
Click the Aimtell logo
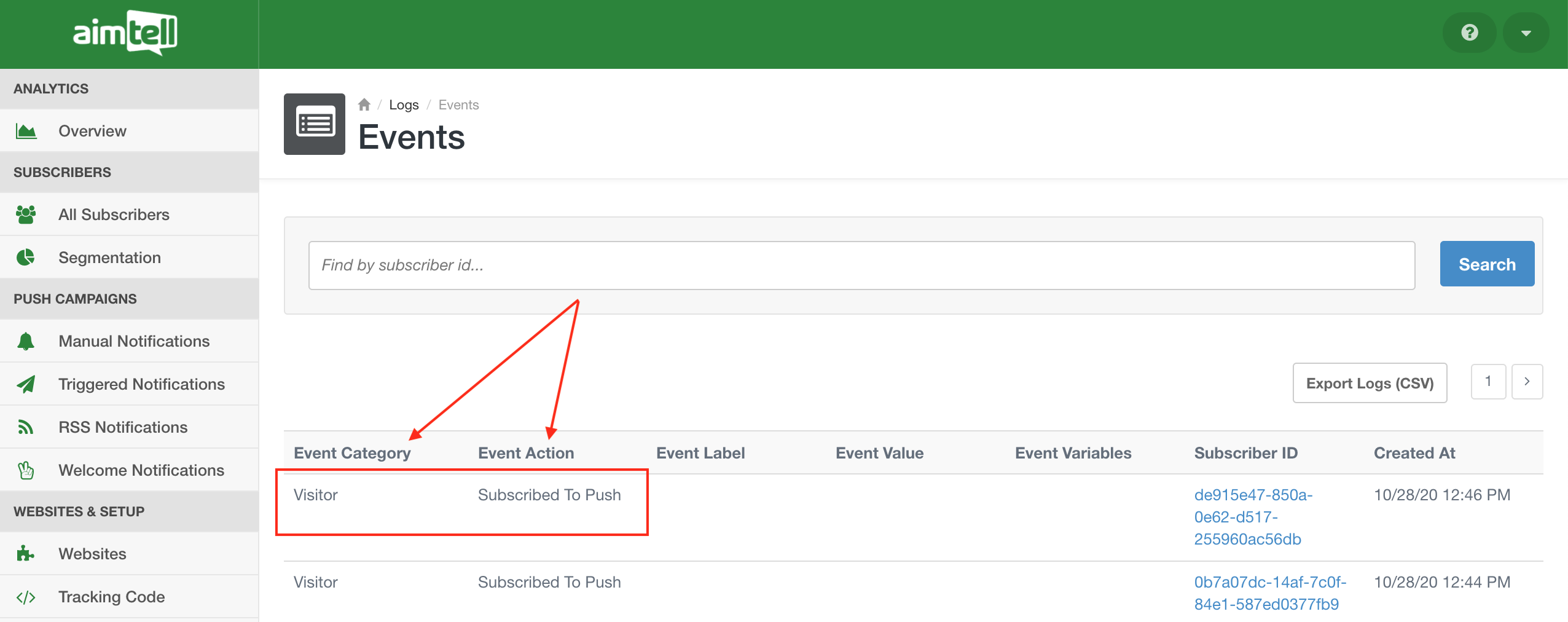point(125,33)
